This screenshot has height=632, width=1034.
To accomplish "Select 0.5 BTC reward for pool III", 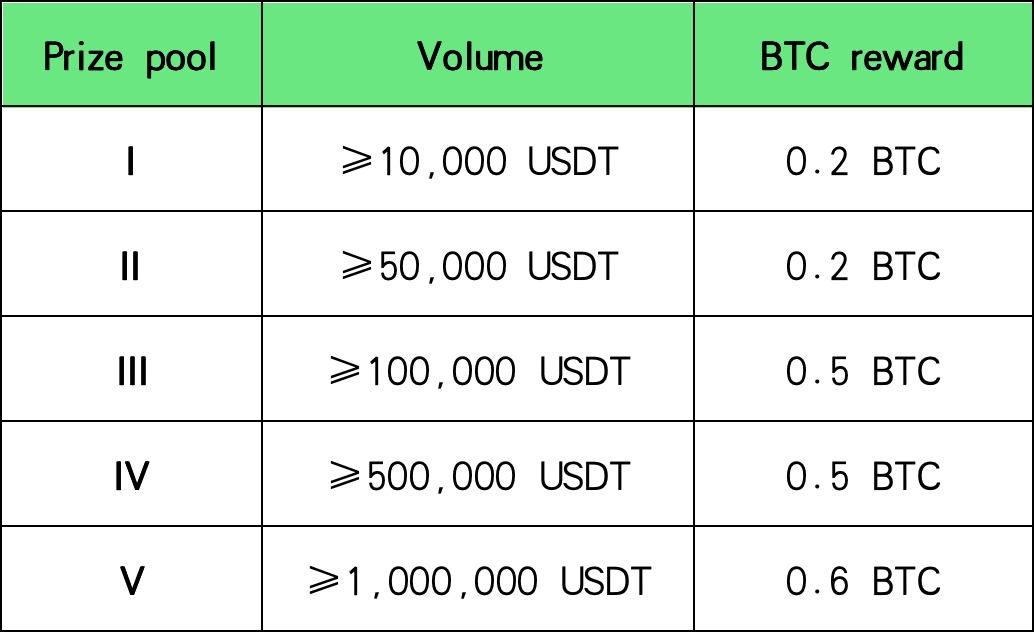I will pos(863,372).
